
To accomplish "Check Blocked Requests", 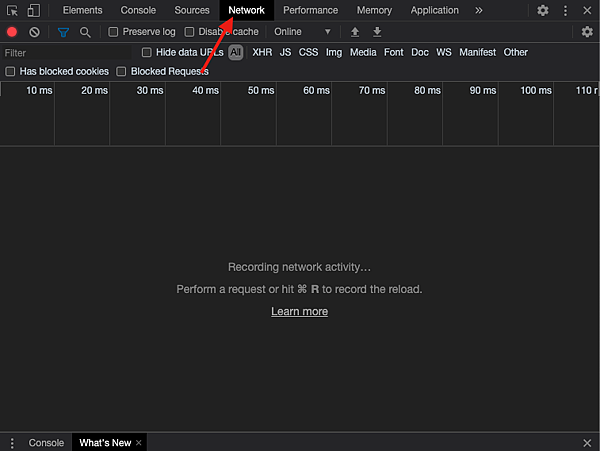I will [121, 72].
